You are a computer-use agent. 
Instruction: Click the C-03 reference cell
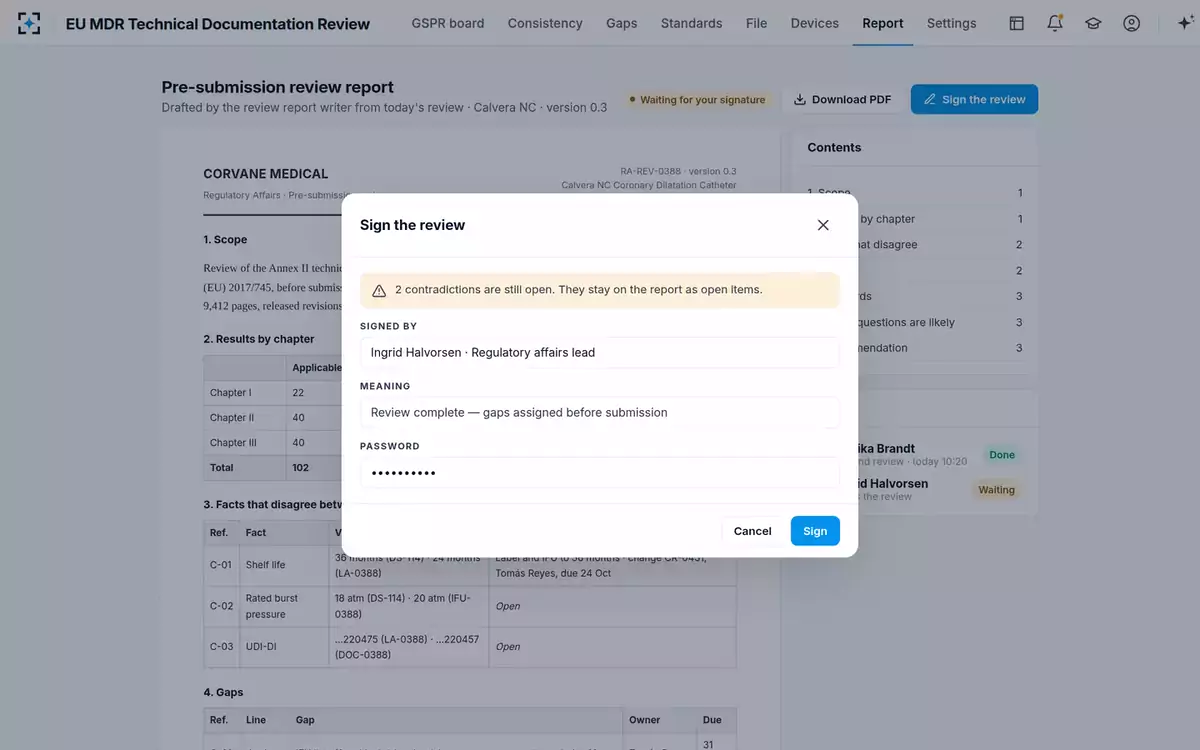(221, 647)
